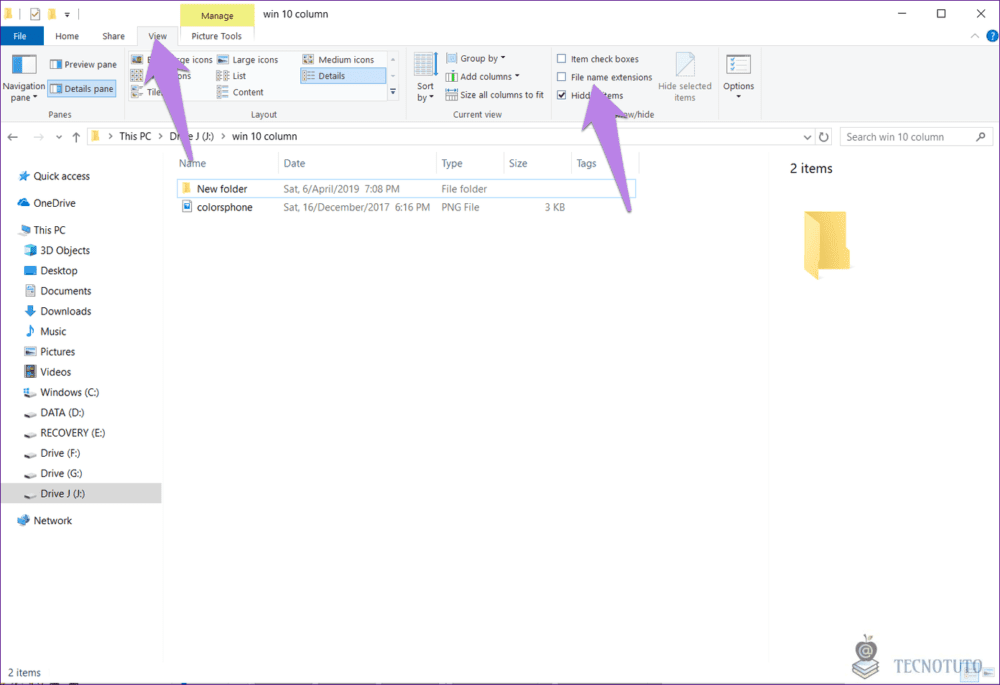Select the New folder row

pos(406,189)
